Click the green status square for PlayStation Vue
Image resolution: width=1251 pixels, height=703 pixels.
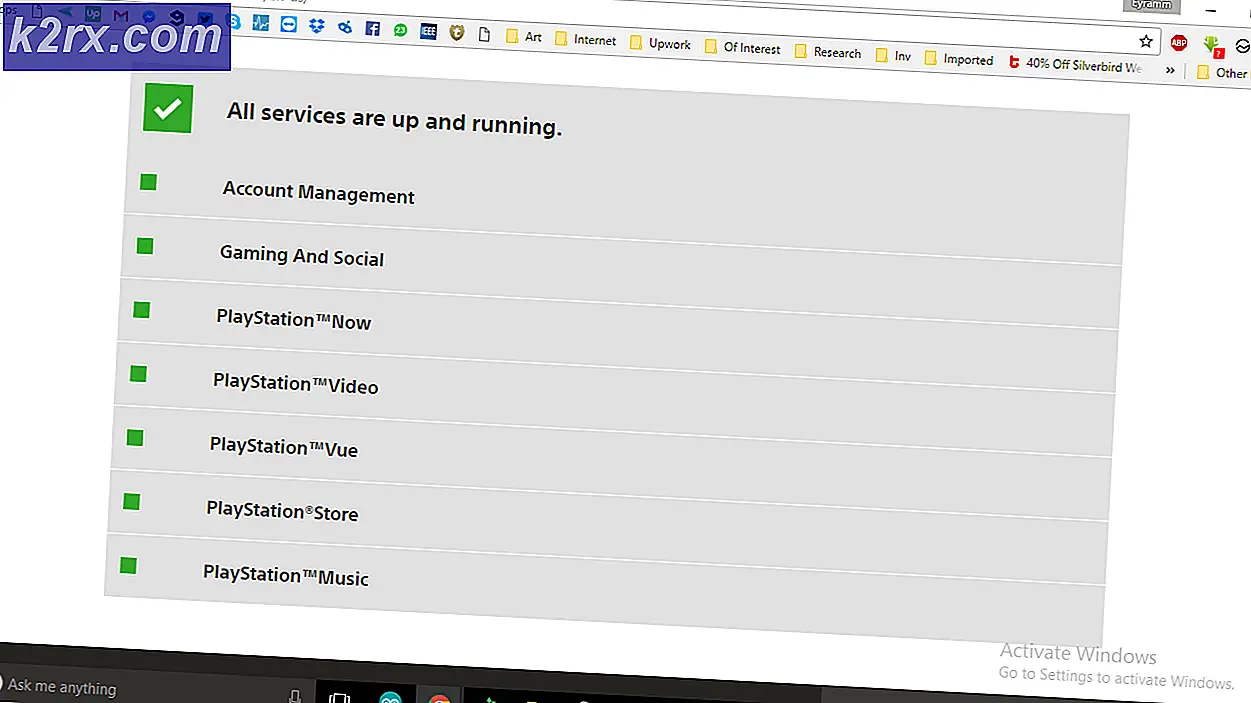(135, 438)
